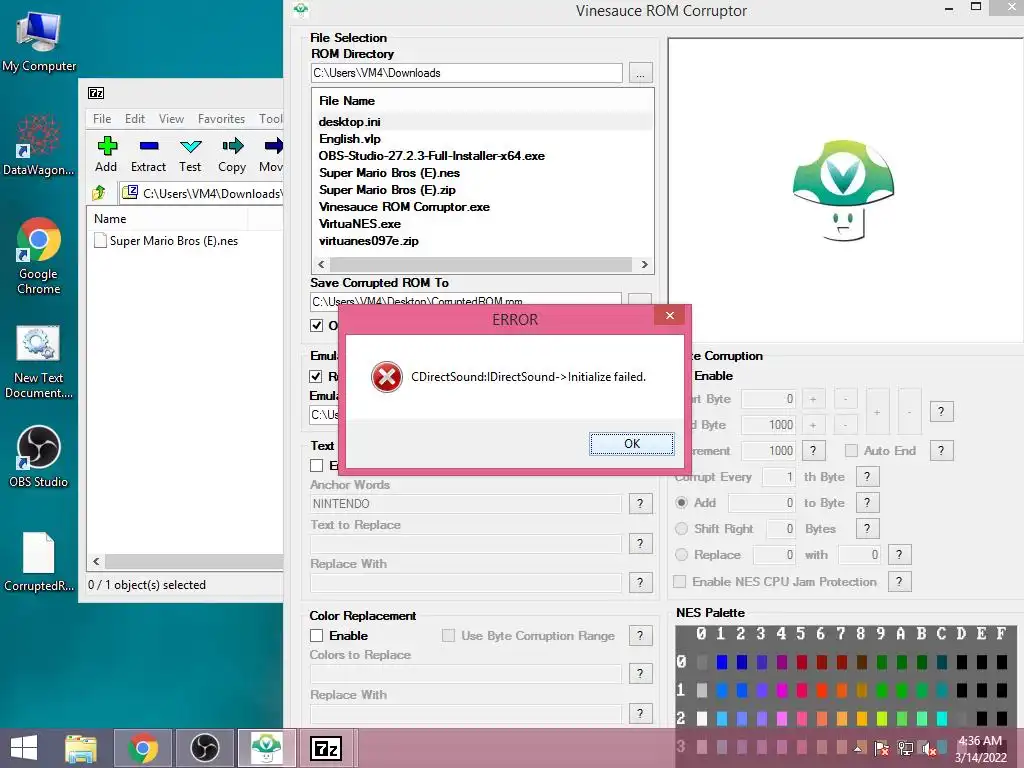Click the Action Center flag tray icon
The image size is (1024, 768).
(882, 748)
